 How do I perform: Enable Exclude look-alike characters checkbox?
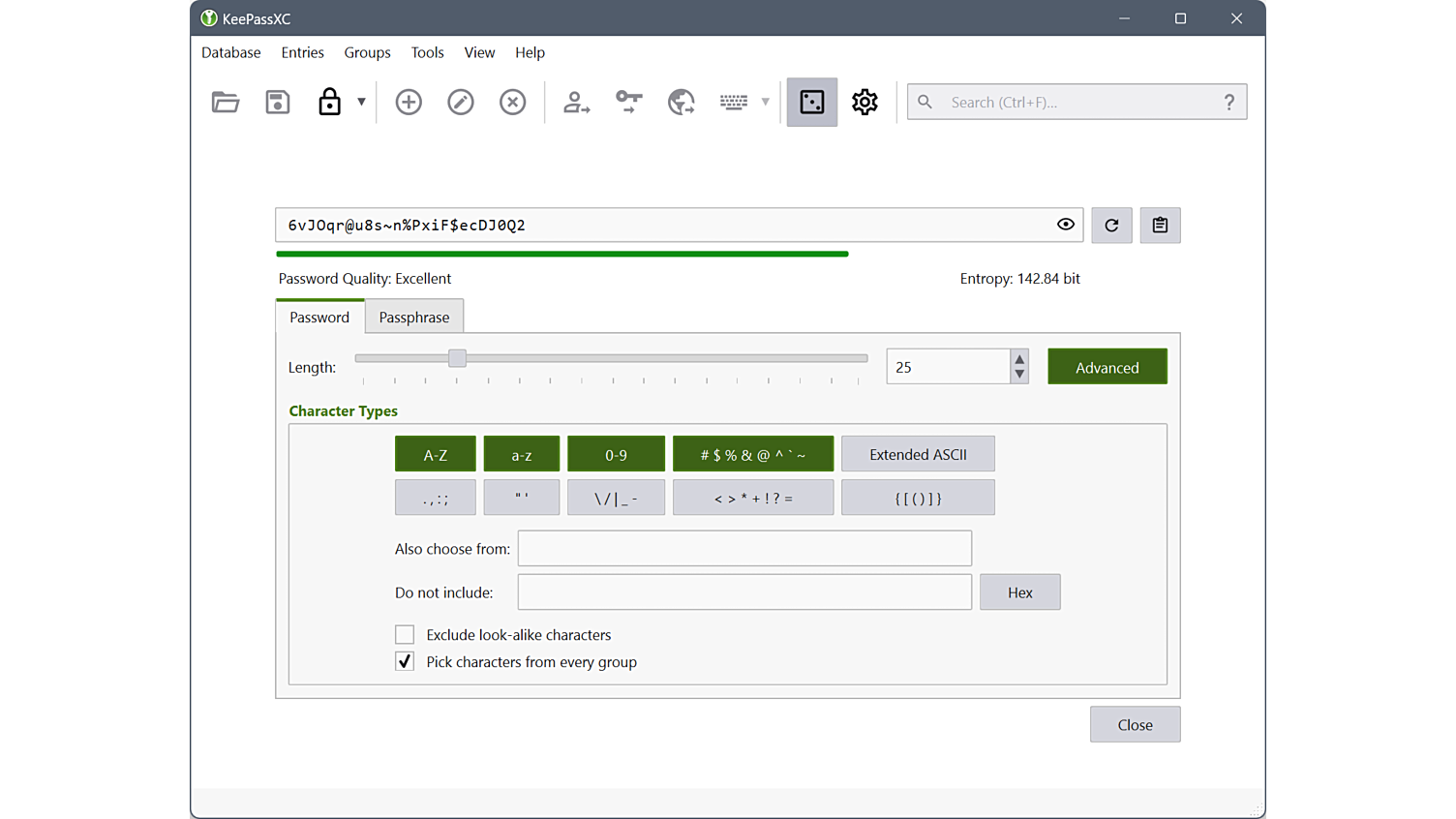405,635
